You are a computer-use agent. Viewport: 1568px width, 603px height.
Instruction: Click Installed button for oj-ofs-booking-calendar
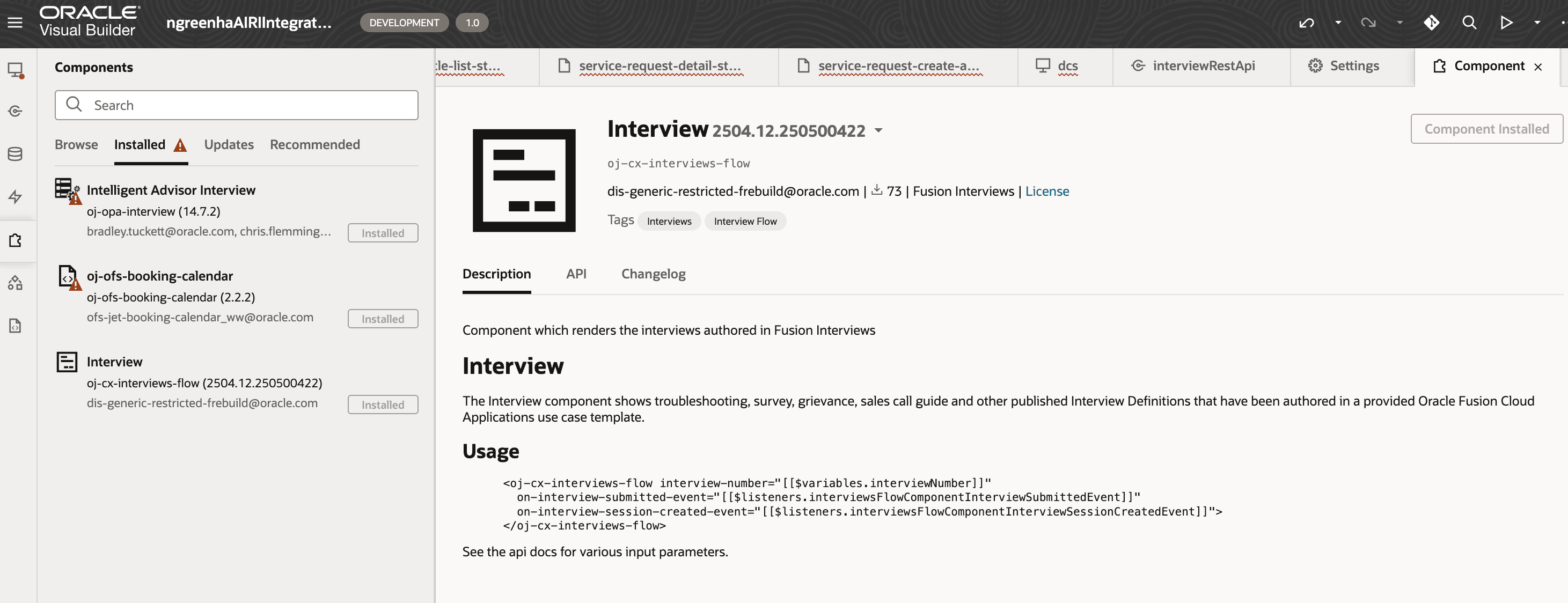tap(383, 319)
